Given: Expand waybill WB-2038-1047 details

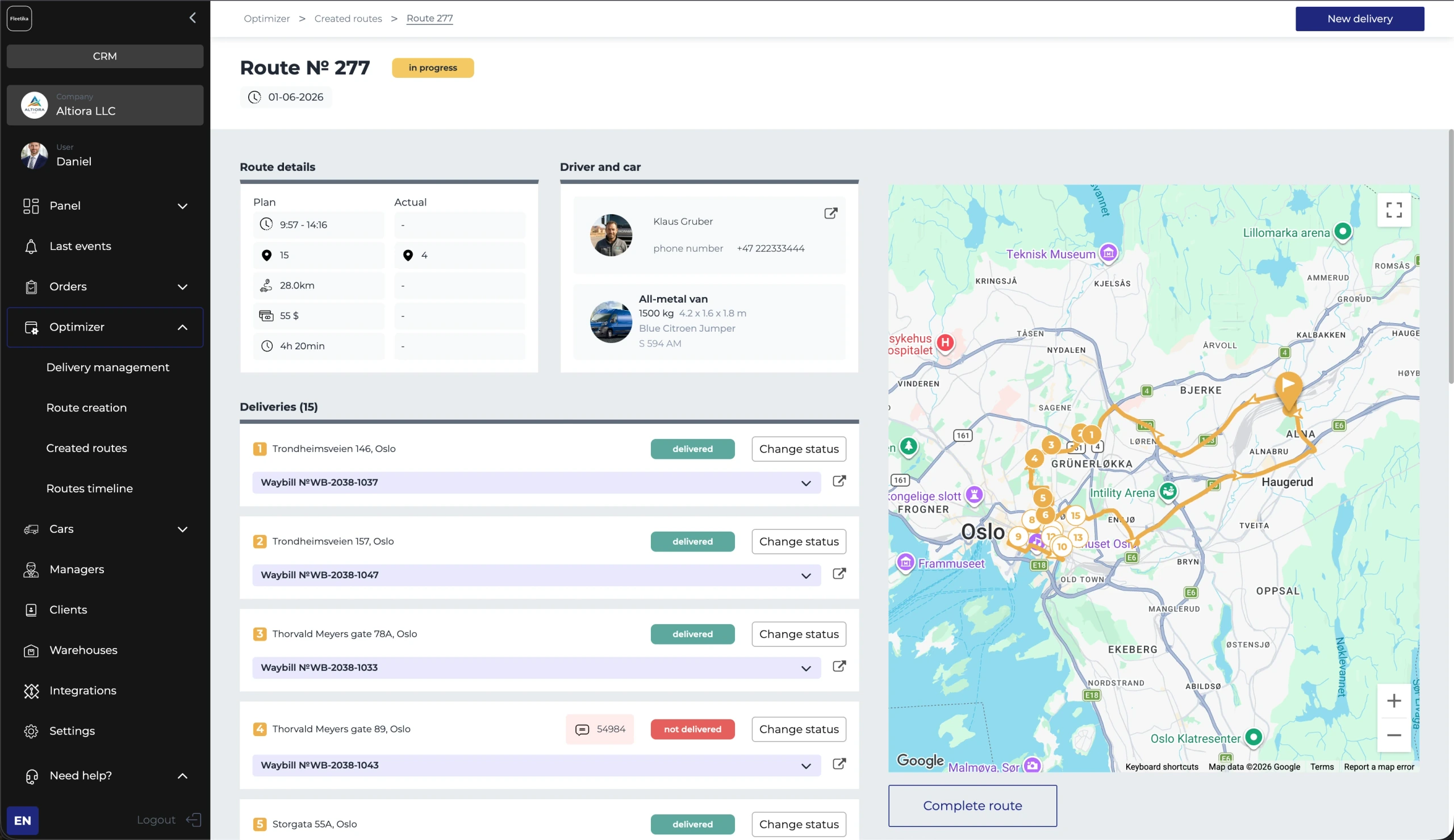Looking at the screenshot, I should pos(806,576).
